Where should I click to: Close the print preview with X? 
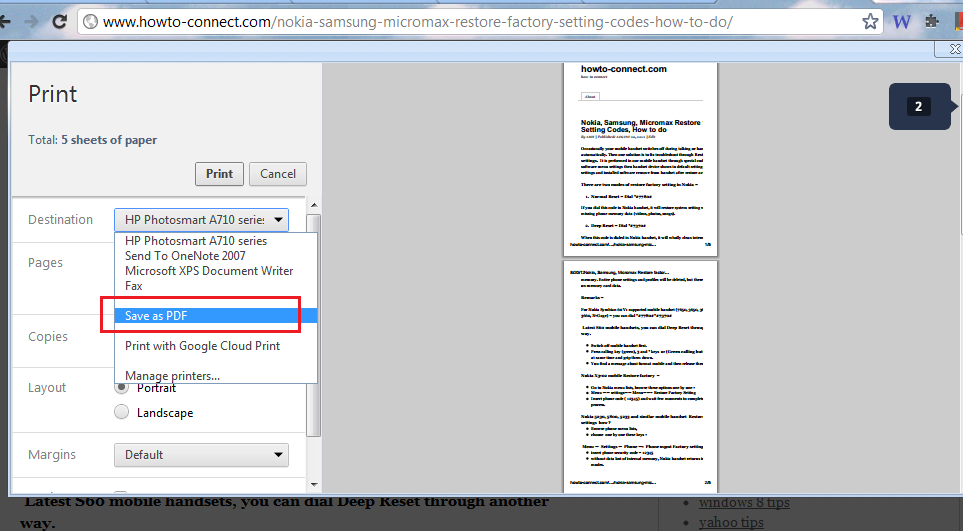(x=955, y=48)
